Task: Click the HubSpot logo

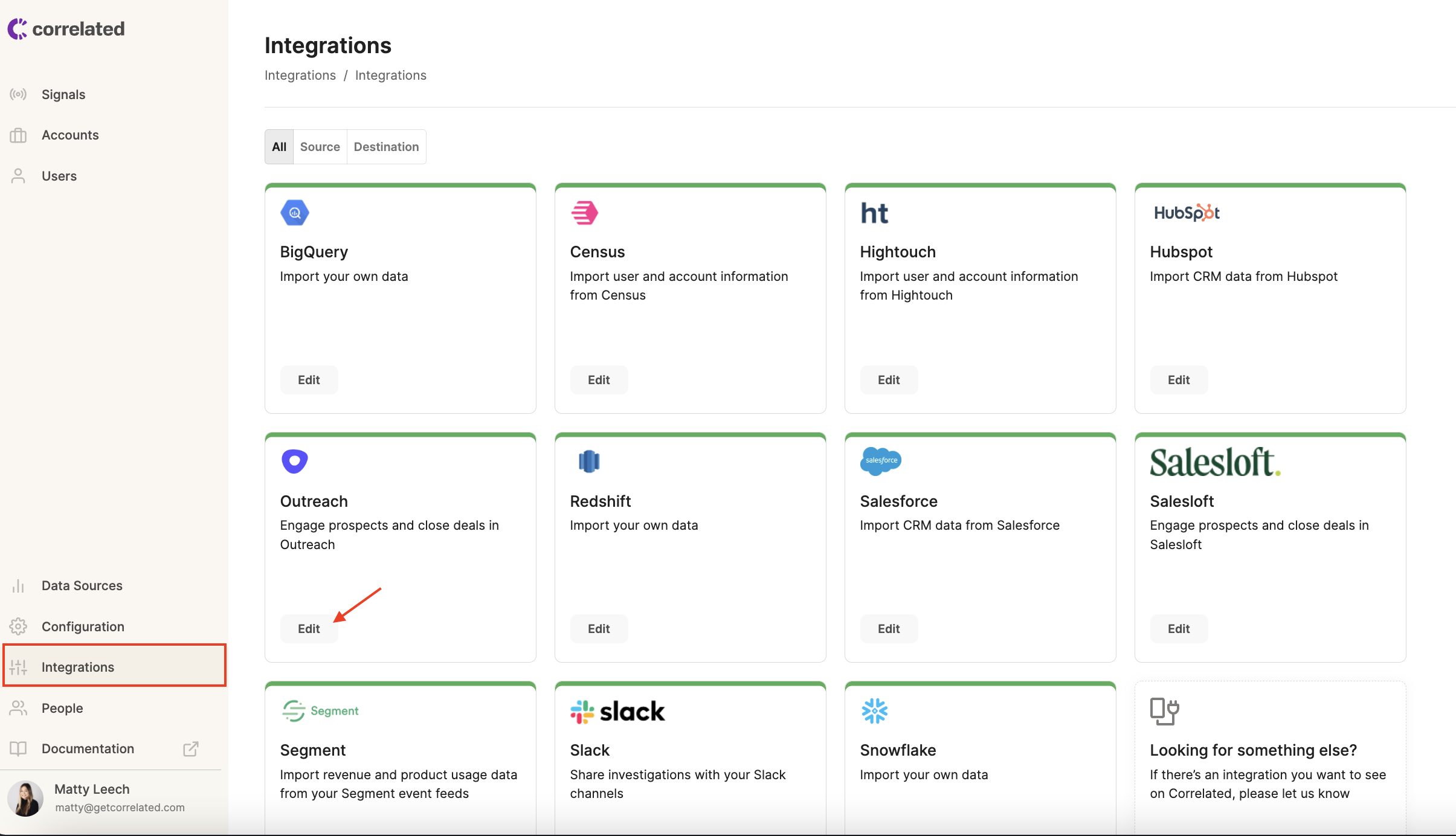Action: point(1187,213)
